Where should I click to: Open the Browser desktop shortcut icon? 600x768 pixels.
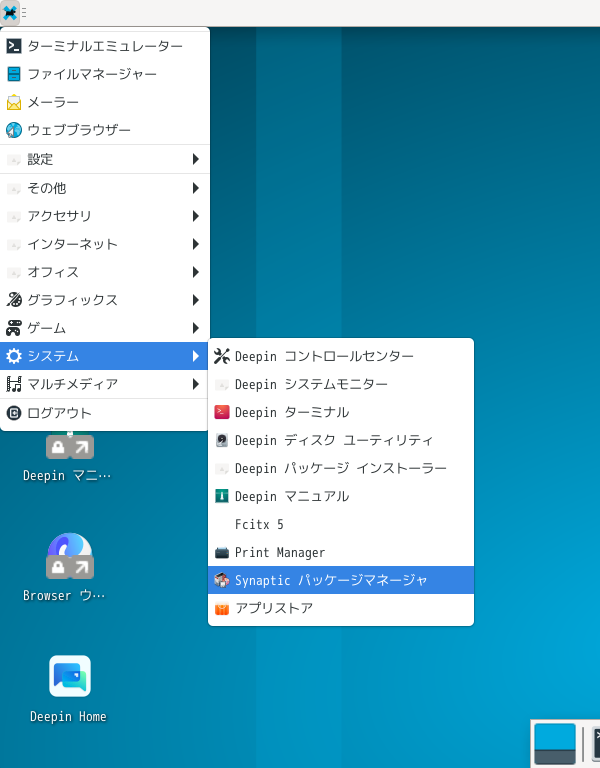pos(70,556)
